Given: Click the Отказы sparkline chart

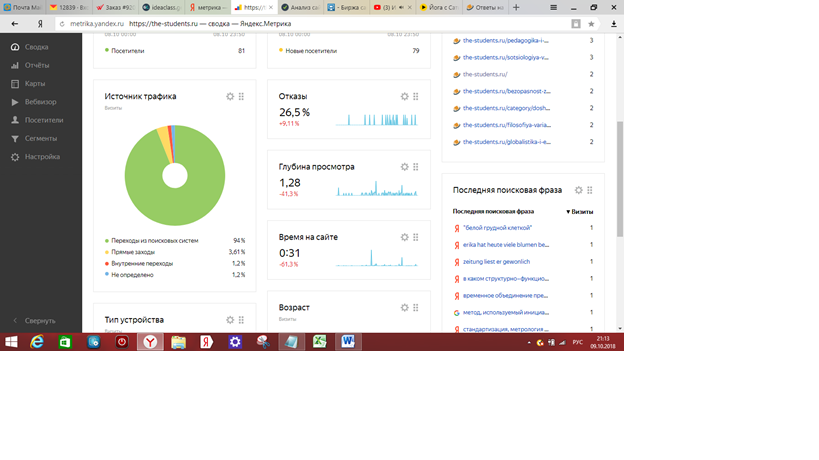Looking at the screenshot, I should [377, 120].
